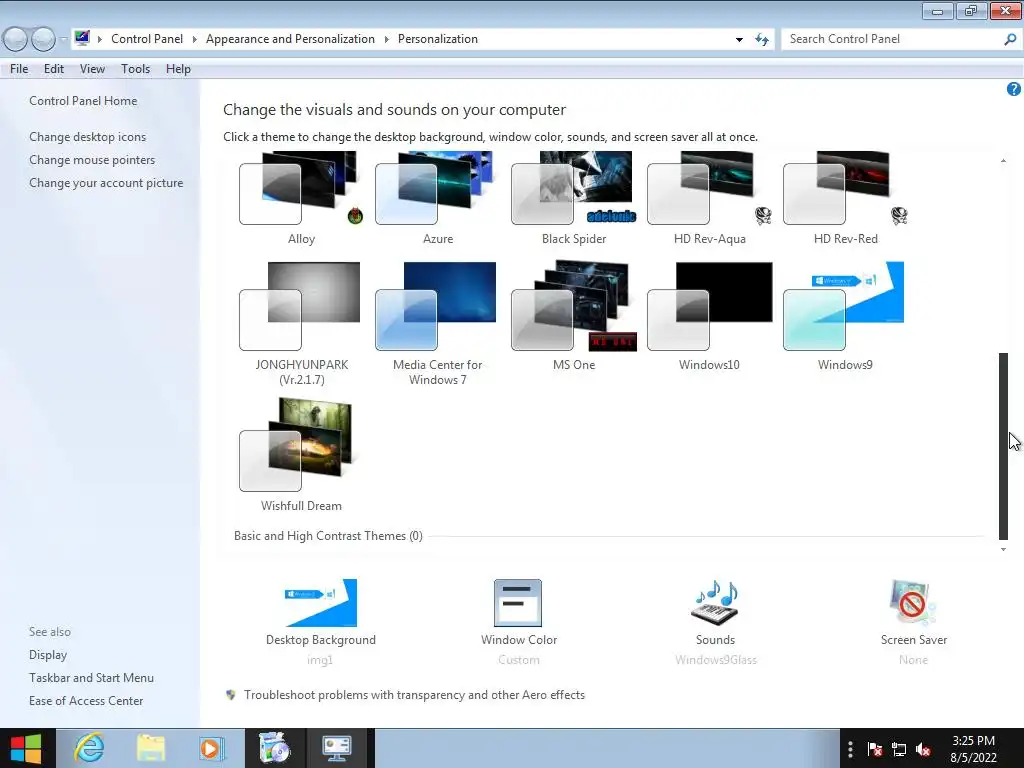Open address bar history dropdown arrow
Screen dimensions: 1024x768
(739, 39)
